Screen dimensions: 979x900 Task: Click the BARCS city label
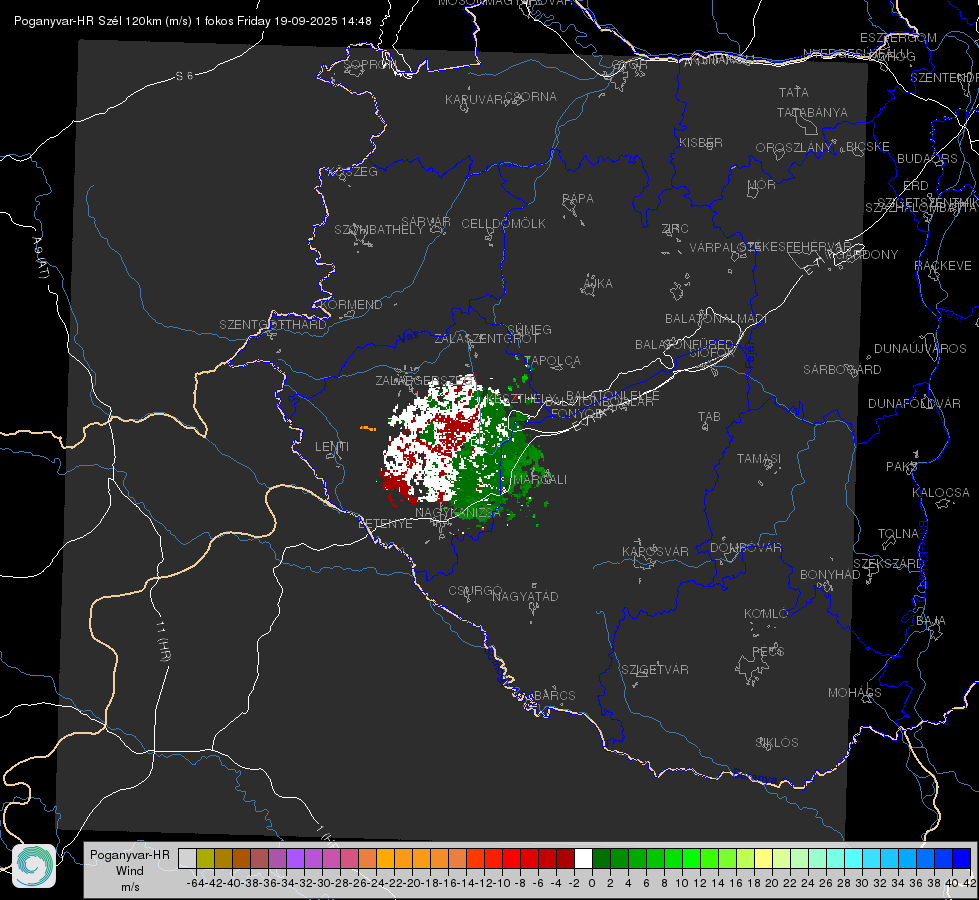coord(555,696)
